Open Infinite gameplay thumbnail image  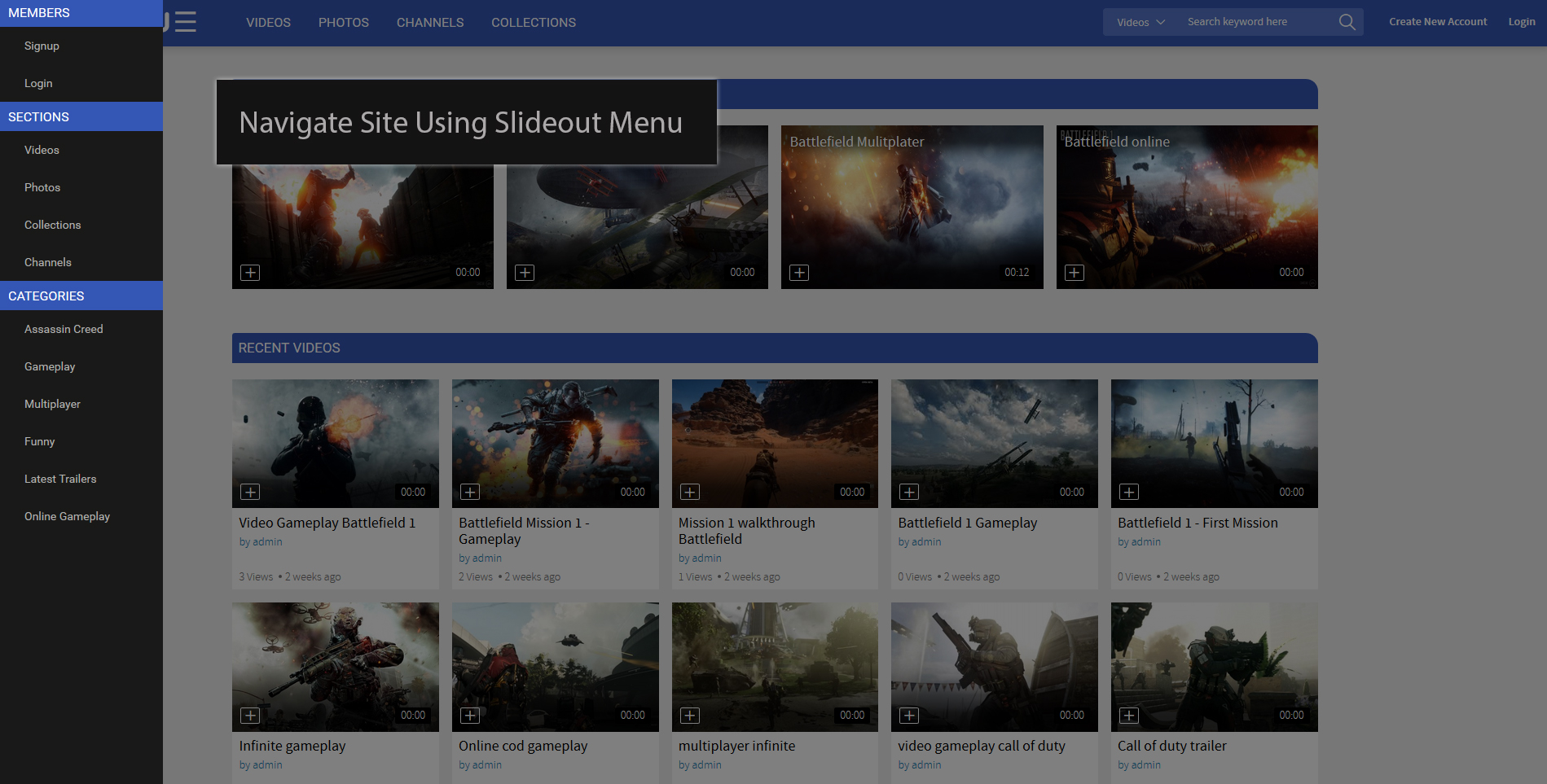336,667
